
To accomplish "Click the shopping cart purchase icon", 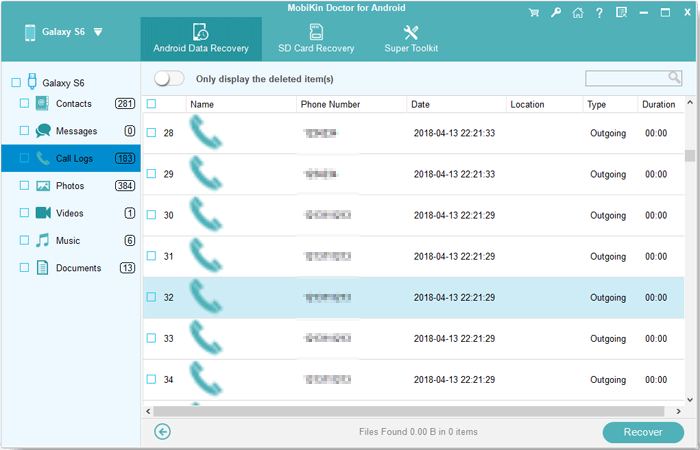I will (x=532, y=13).
